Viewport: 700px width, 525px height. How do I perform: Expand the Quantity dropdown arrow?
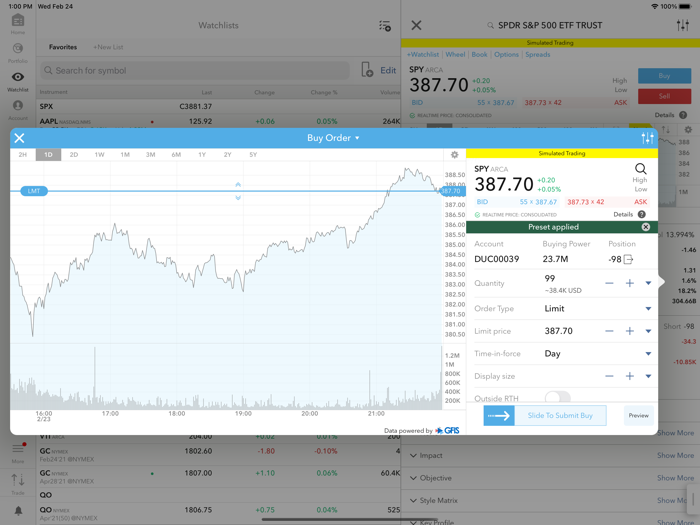pyautogui.click(x=648, y=283)
